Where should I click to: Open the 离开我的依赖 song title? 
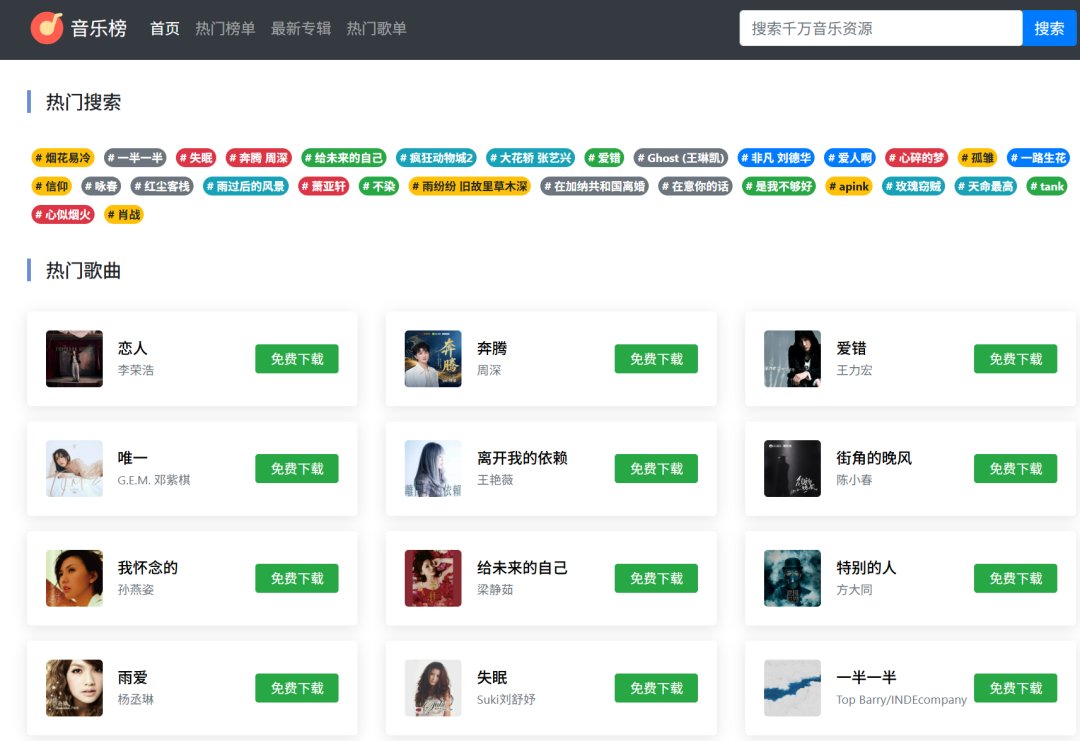coord(522,458)
